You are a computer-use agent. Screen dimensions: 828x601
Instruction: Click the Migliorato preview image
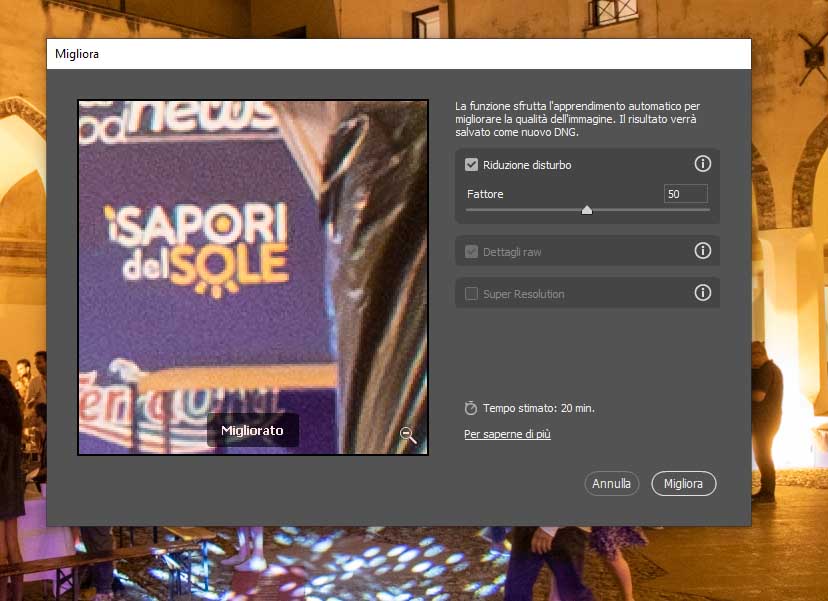coord(253,277)
